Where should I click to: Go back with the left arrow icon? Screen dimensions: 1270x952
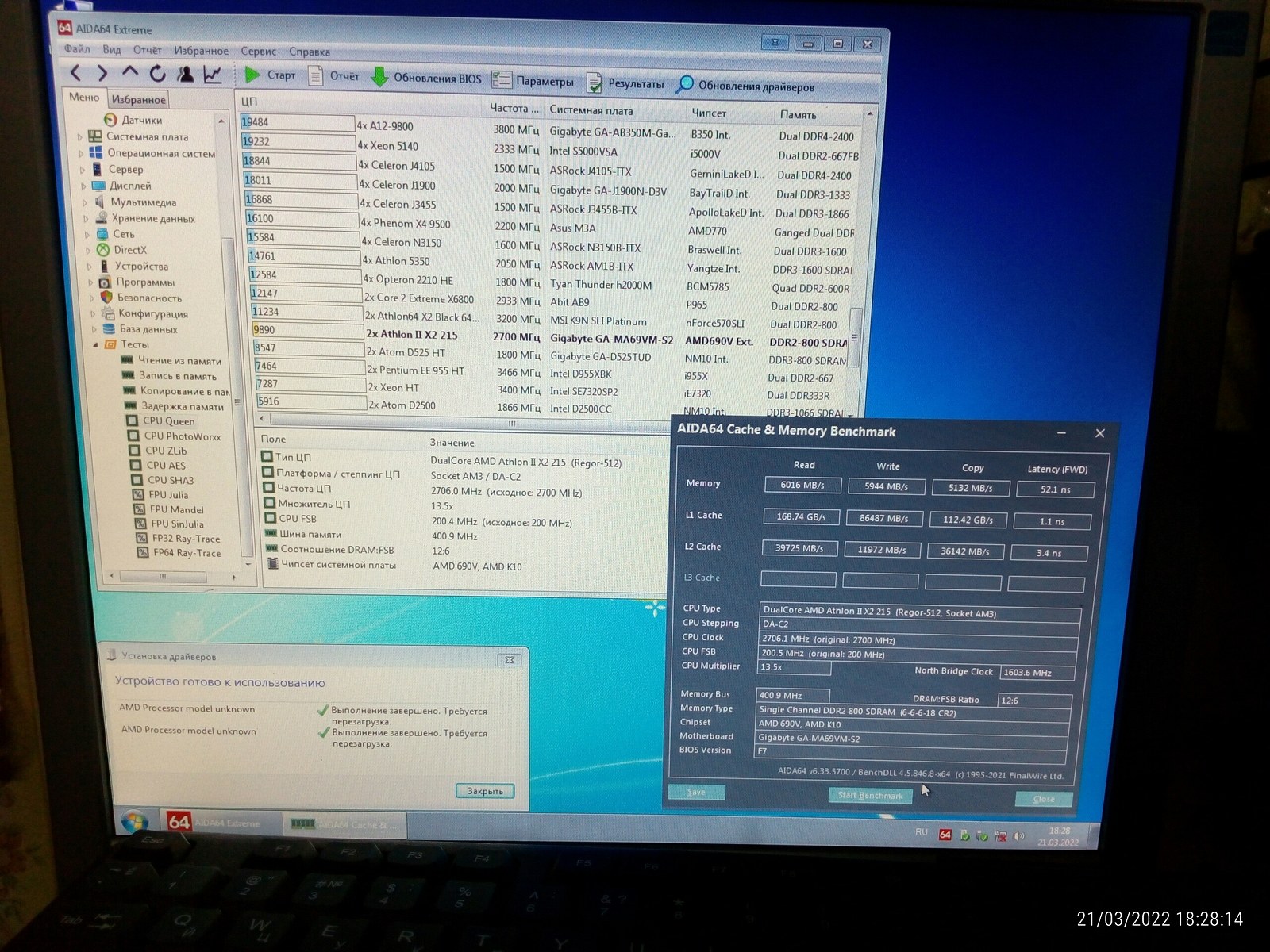(75, 73)
